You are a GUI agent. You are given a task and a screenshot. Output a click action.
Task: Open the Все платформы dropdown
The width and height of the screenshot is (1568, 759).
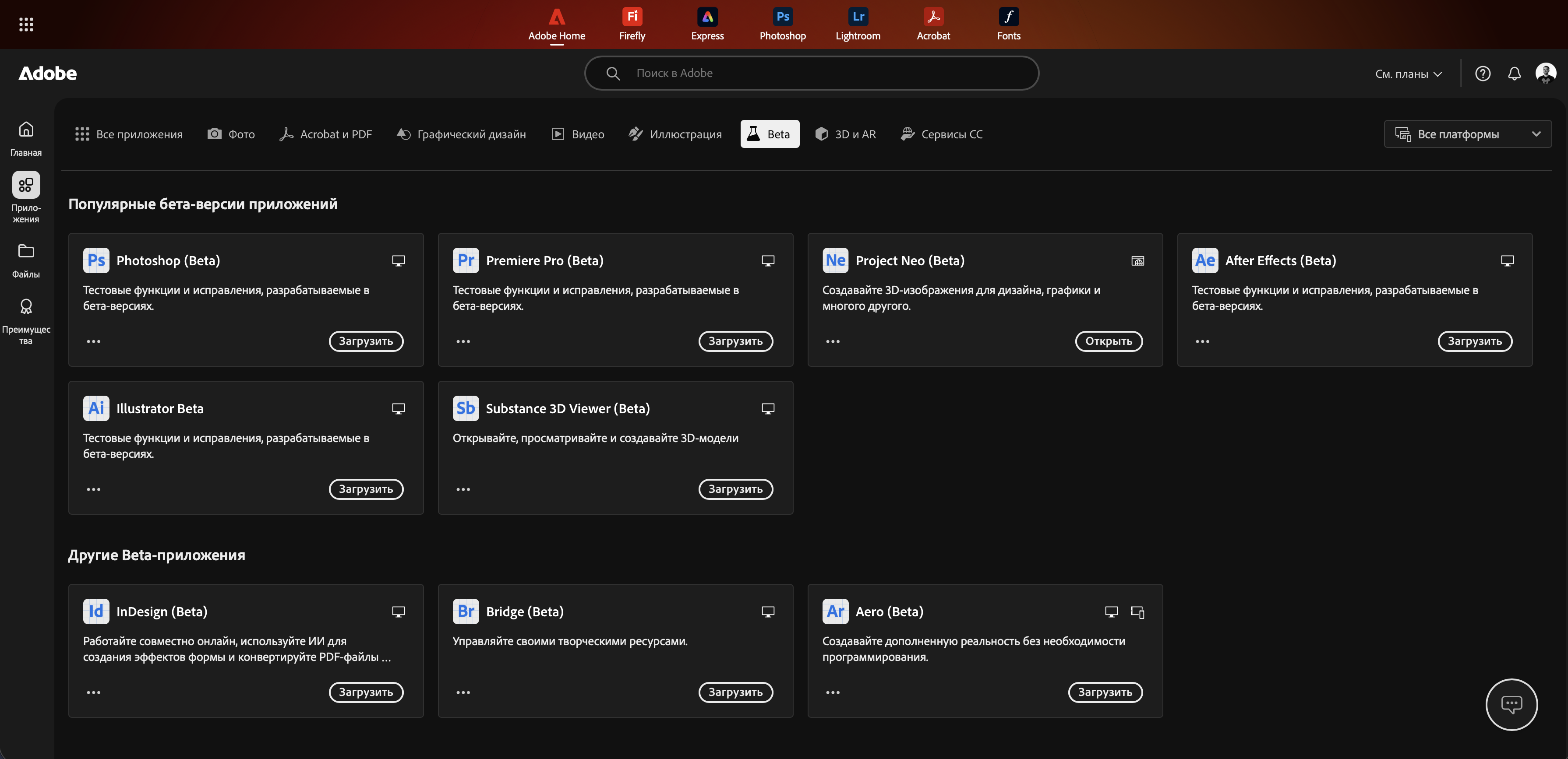[1468, 134]
